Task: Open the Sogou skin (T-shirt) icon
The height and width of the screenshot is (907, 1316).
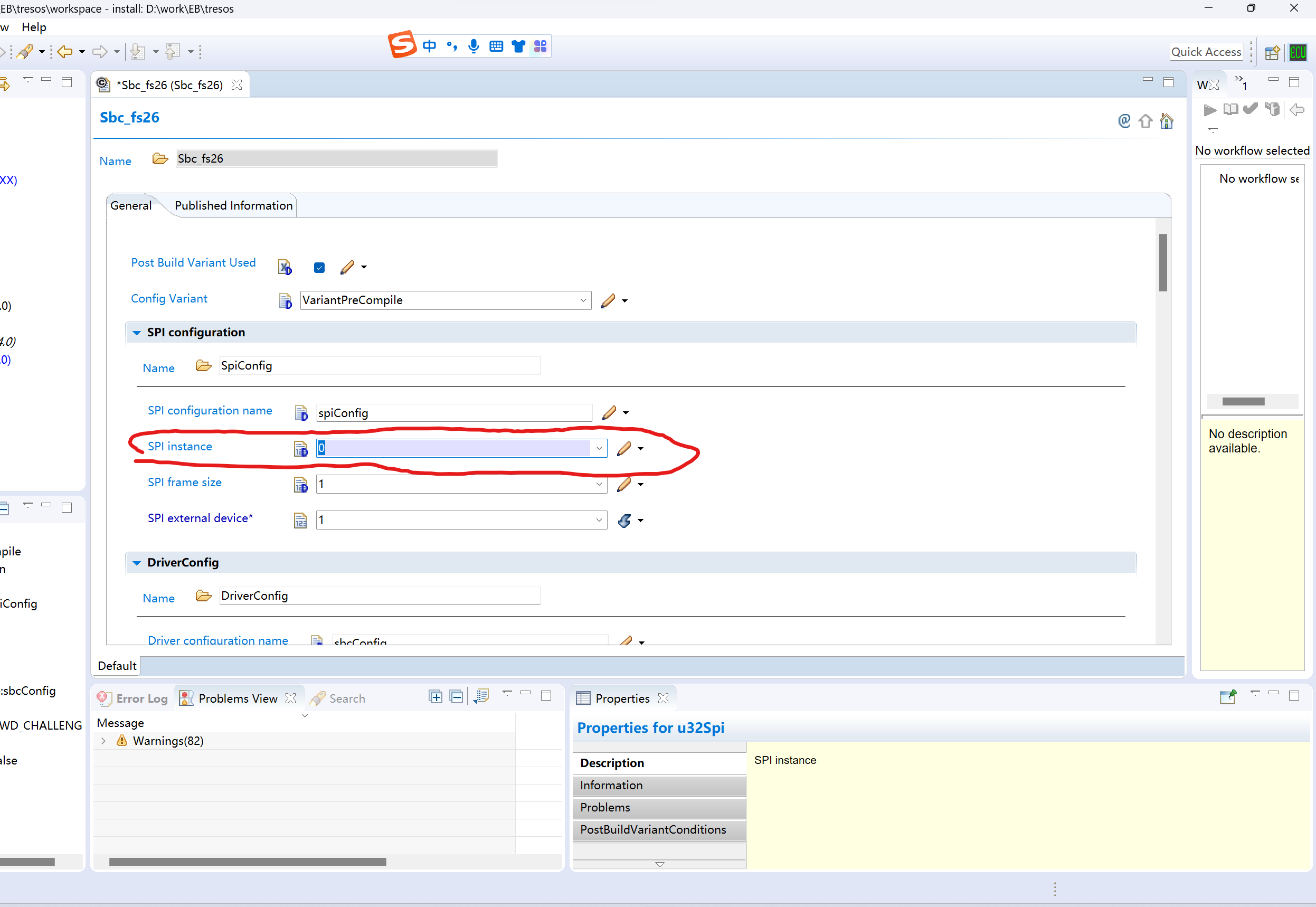Action: point(518,46)
